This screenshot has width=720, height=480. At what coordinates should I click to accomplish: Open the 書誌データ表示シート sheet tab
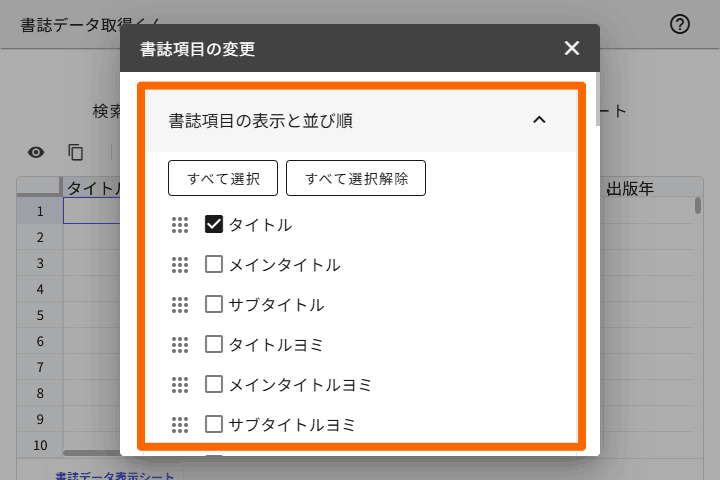point(114,476)
